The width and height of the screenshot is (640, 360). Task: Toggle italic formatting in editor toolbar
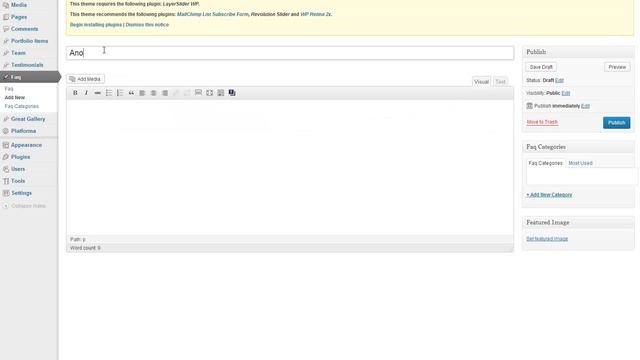tap(86, 93)
